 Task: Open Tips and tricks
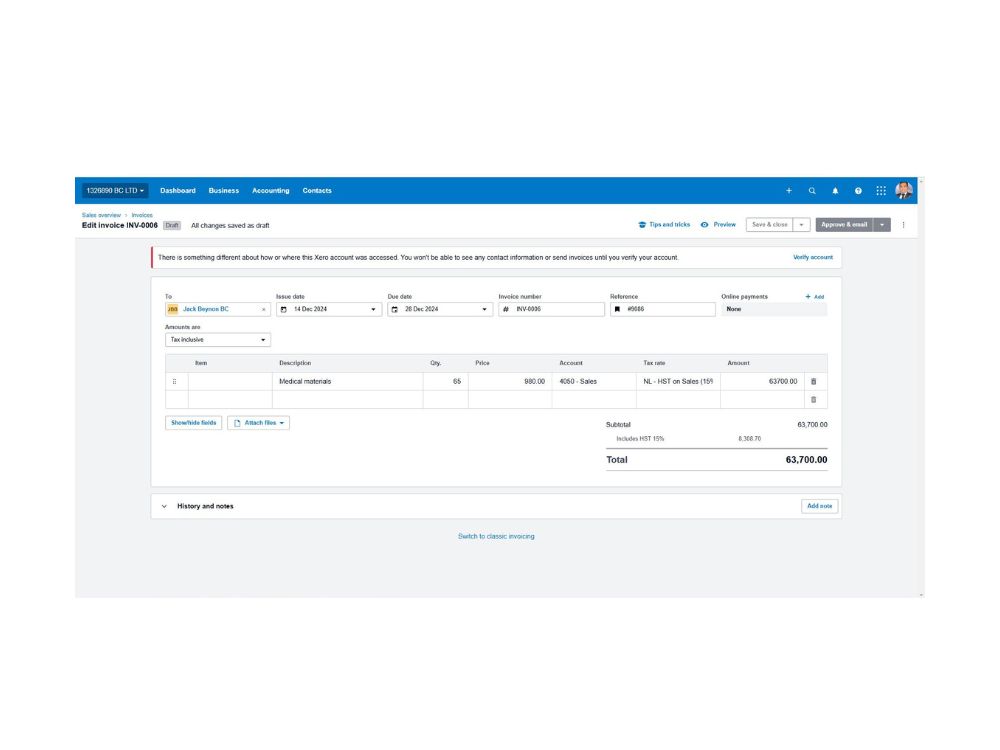[664, 224]
